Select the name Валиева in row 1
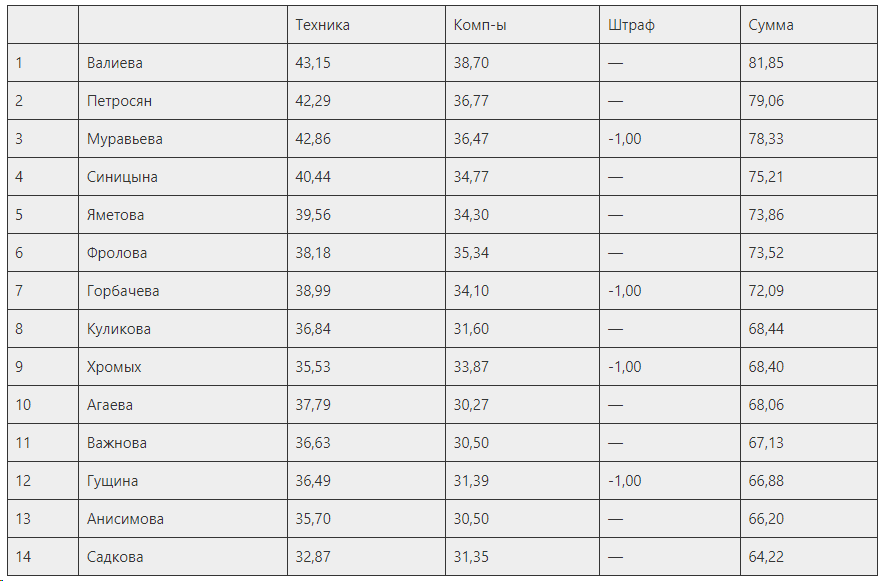Image resolution: width=879 pixels, height=581 pixels. click(114, 63)
